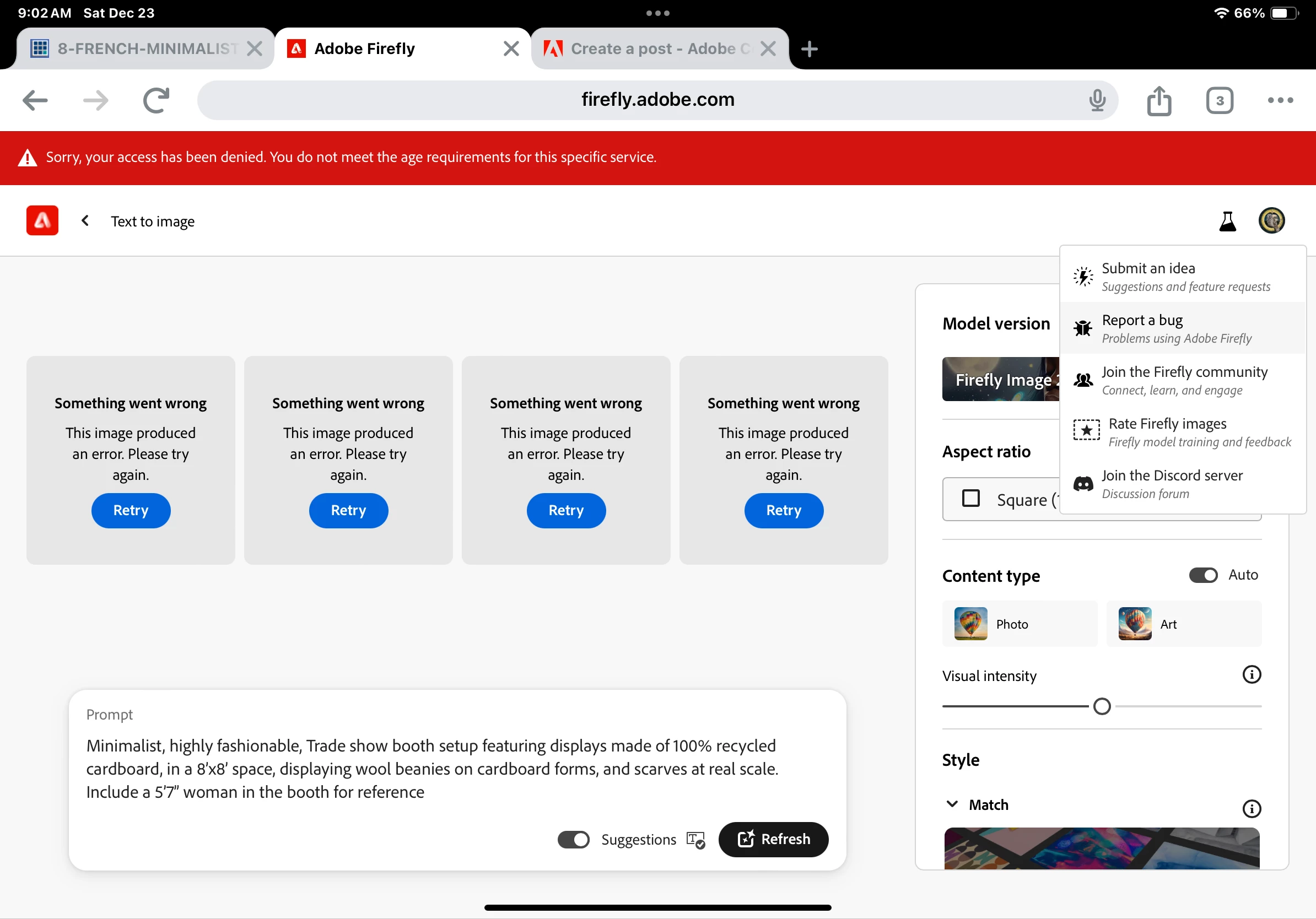Tap the browser share icon
Image resolution: width=1316 pixels, height=919 pixels.
tap(1159, 100)
